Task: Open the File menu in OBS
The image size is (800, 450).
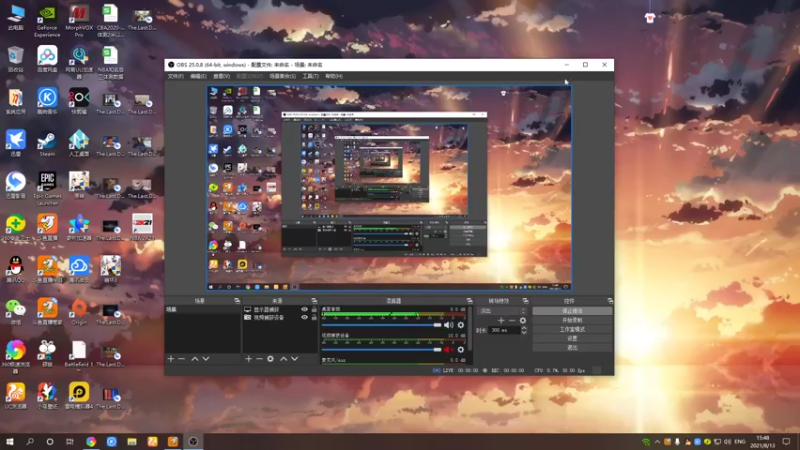Action: point(176,76)
